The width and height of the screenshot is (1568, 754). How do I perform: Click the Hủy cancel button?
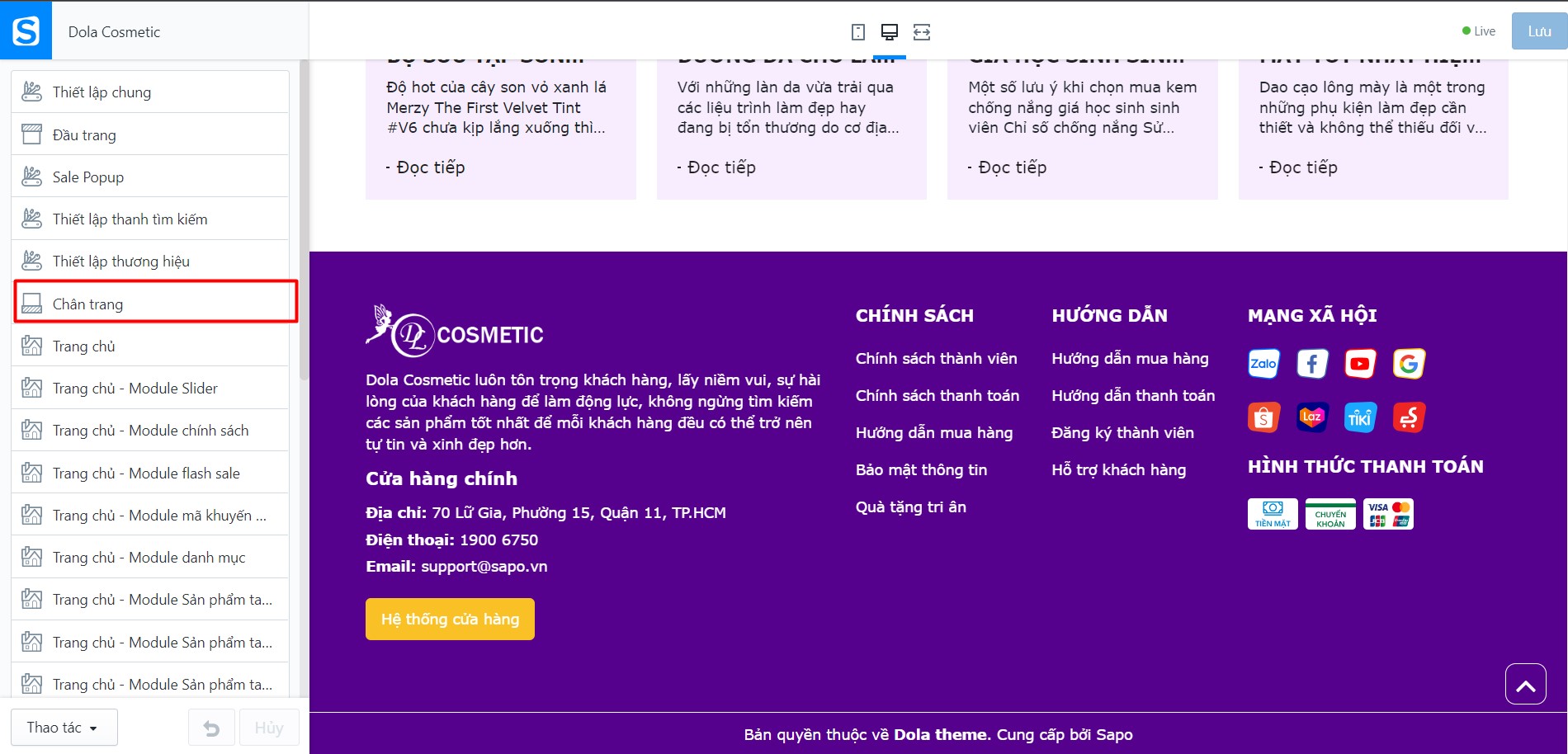pyautogui.click(x=269, y=728)
